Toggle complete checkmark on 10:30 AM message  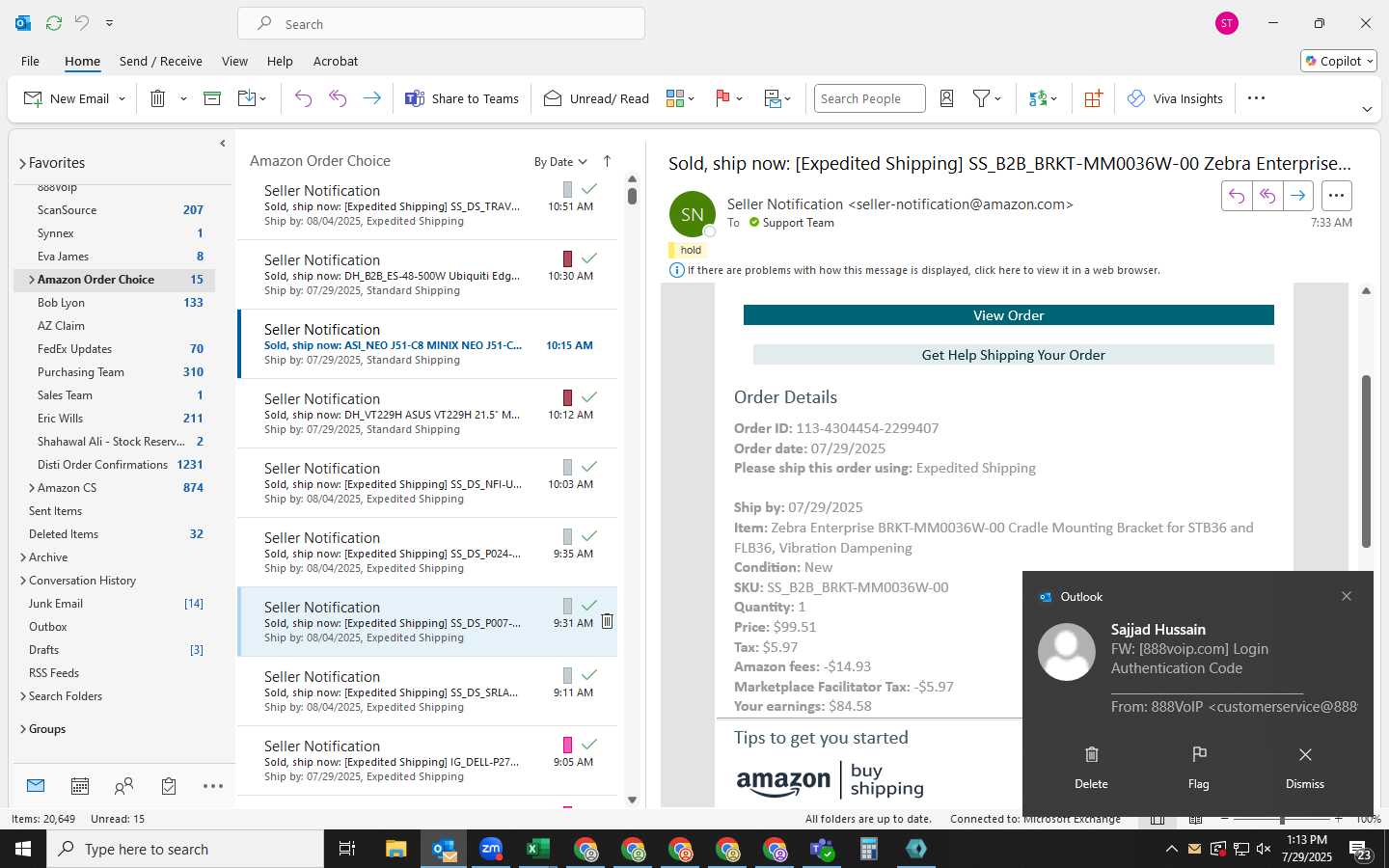click(589, 258)
